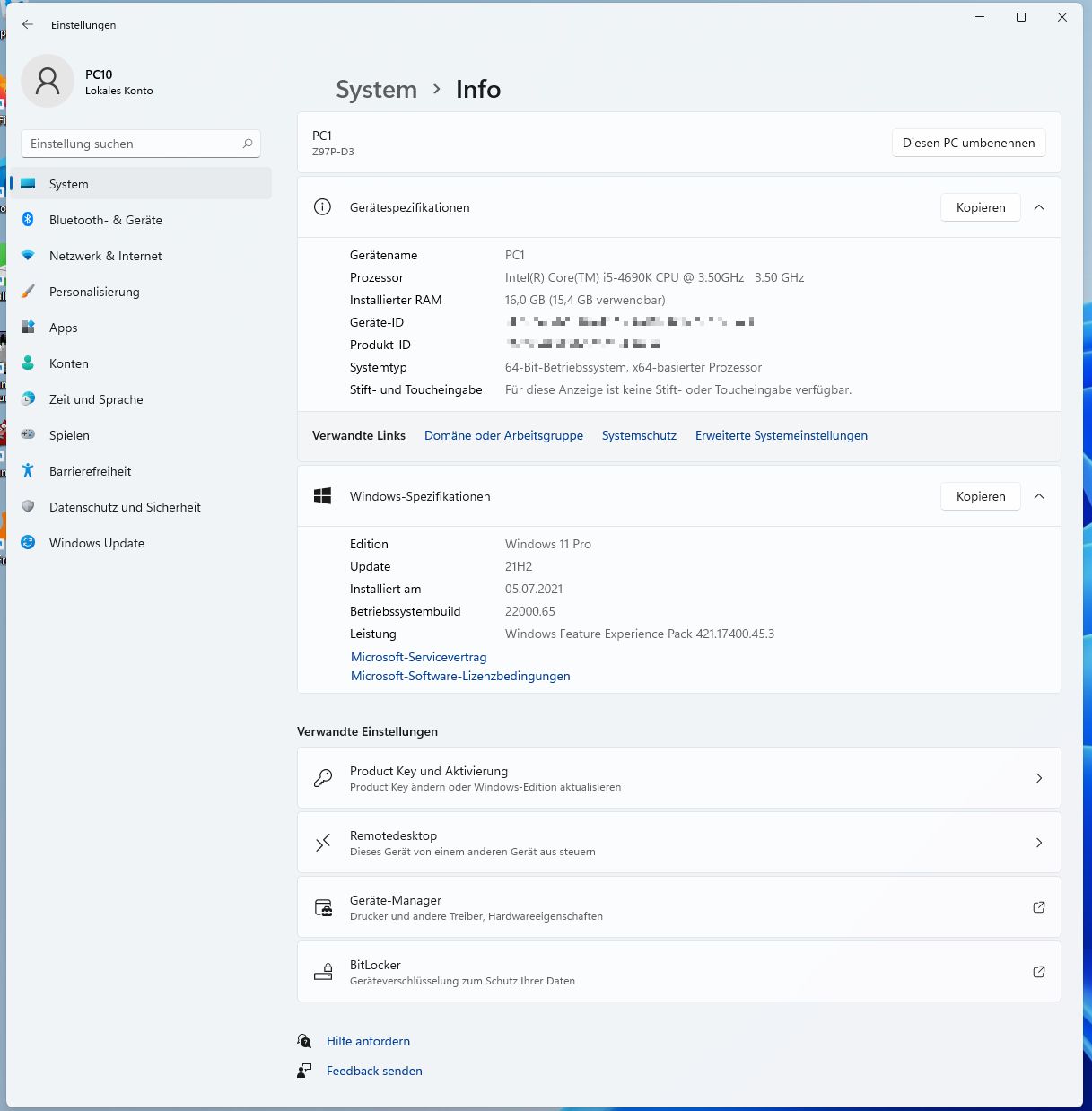The width and height of the screenshot is (1092, 1111).
Task: Click the search magnifier icon
Action: [x=248, y=144]
